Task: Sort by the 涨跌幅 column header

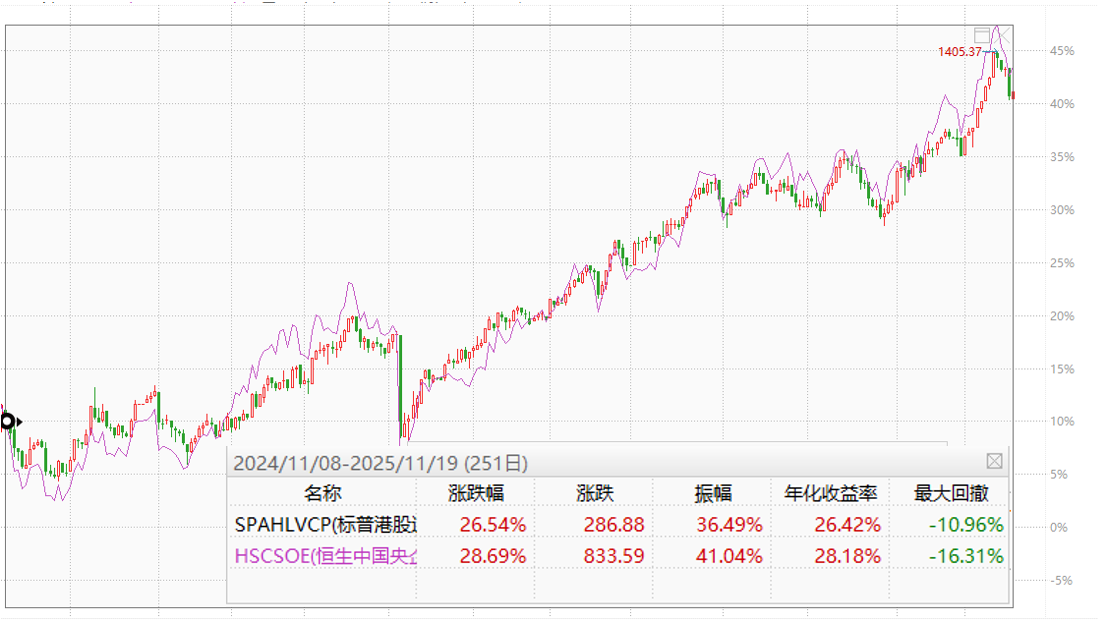Action: pos(475,493)
